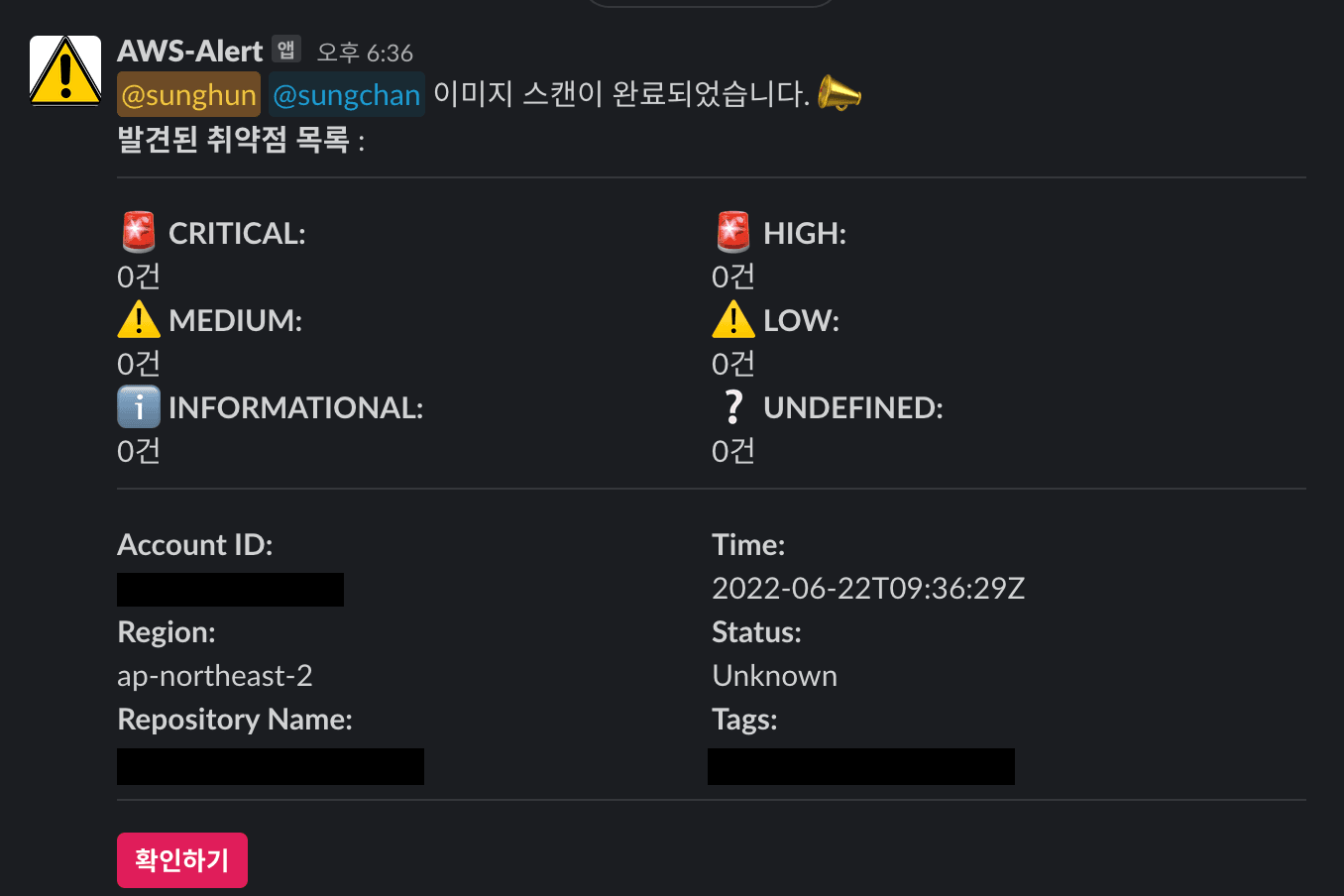Click the warning emoji next to MEDIUM

tap(138, 319)
